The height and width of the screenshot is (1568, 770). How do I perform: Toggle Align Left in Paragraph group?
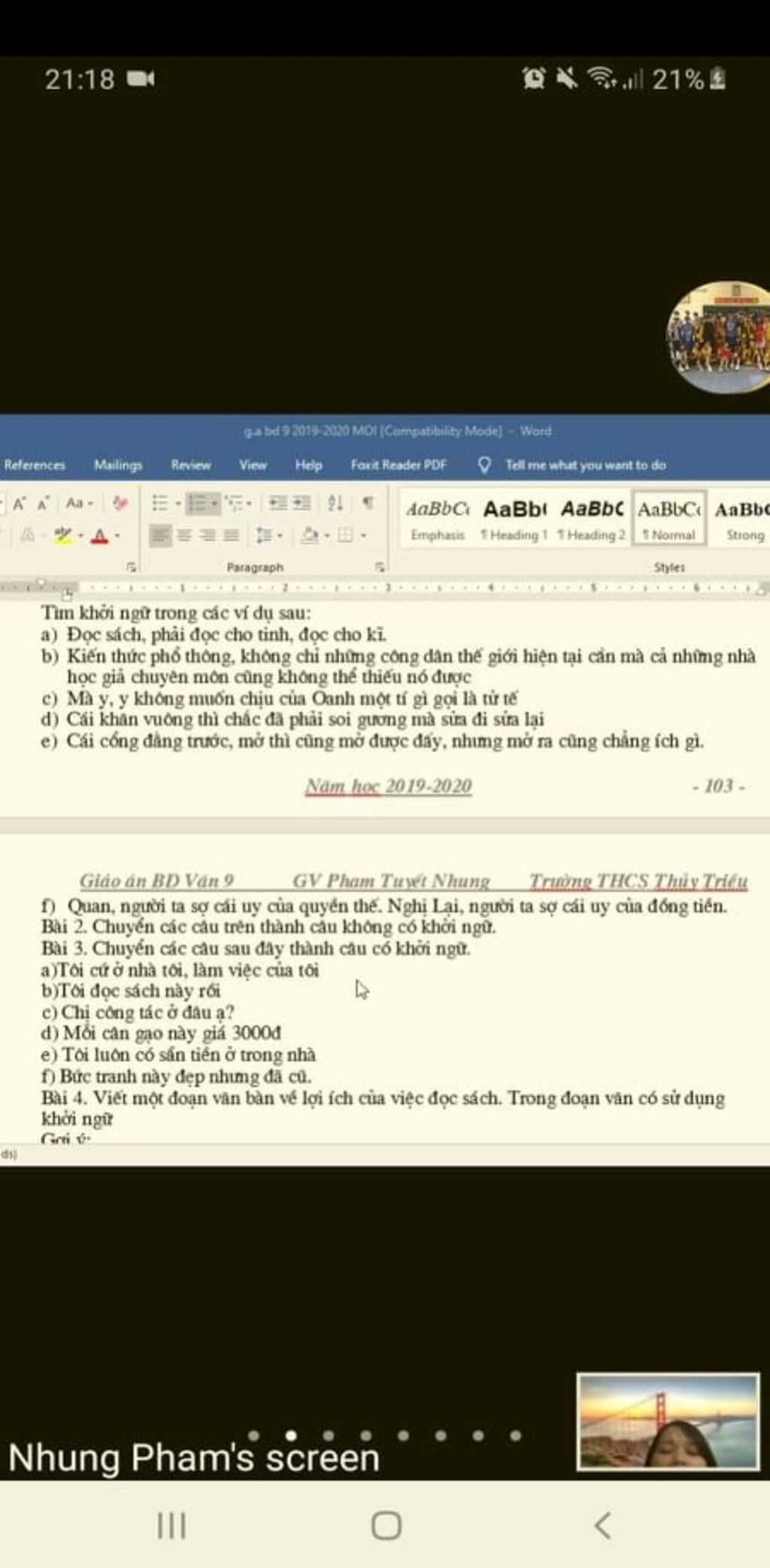(159, 536)
